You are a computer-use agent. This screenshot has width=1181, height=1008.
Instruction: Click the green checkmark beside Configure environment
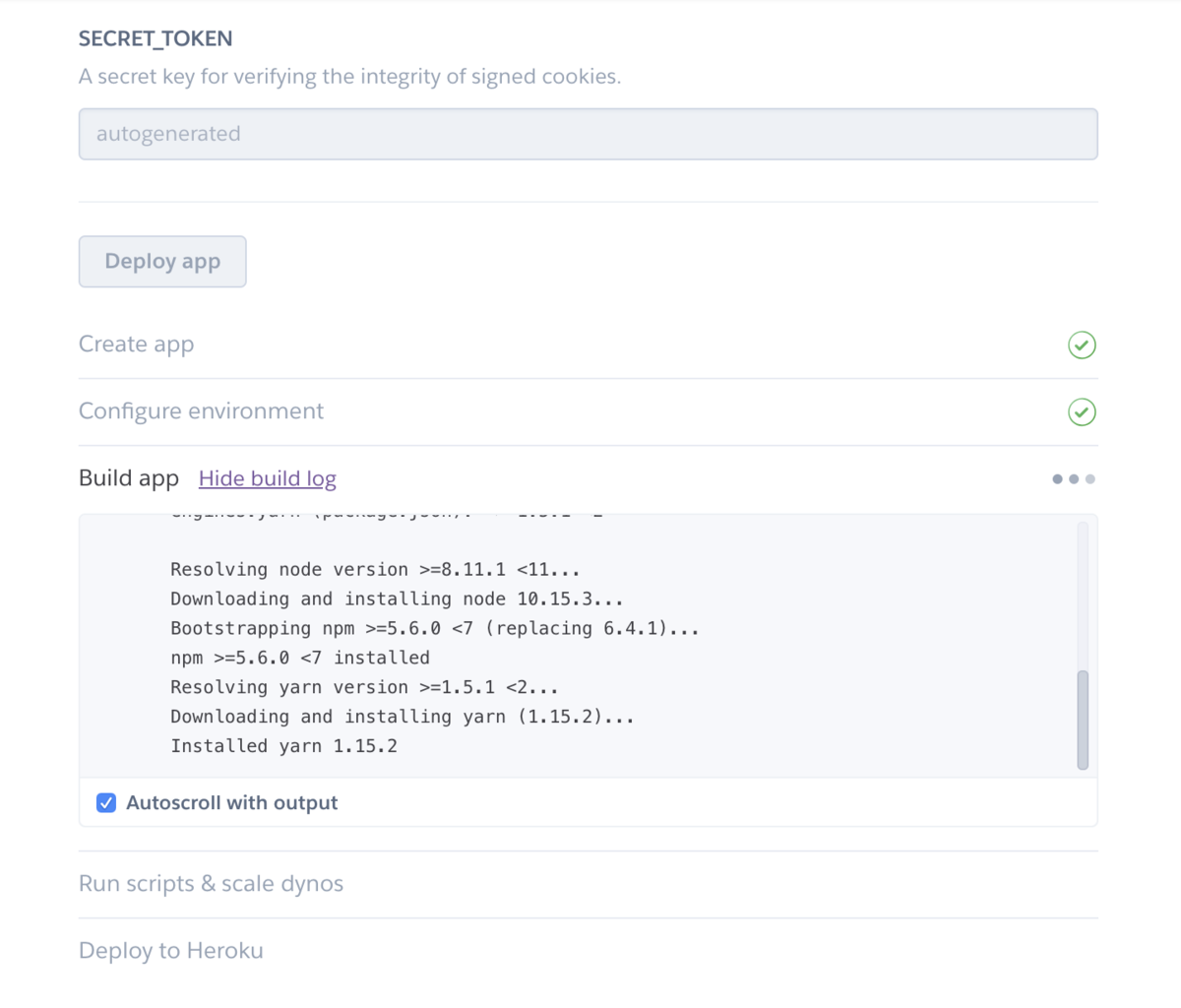[x=1082, y=412]
